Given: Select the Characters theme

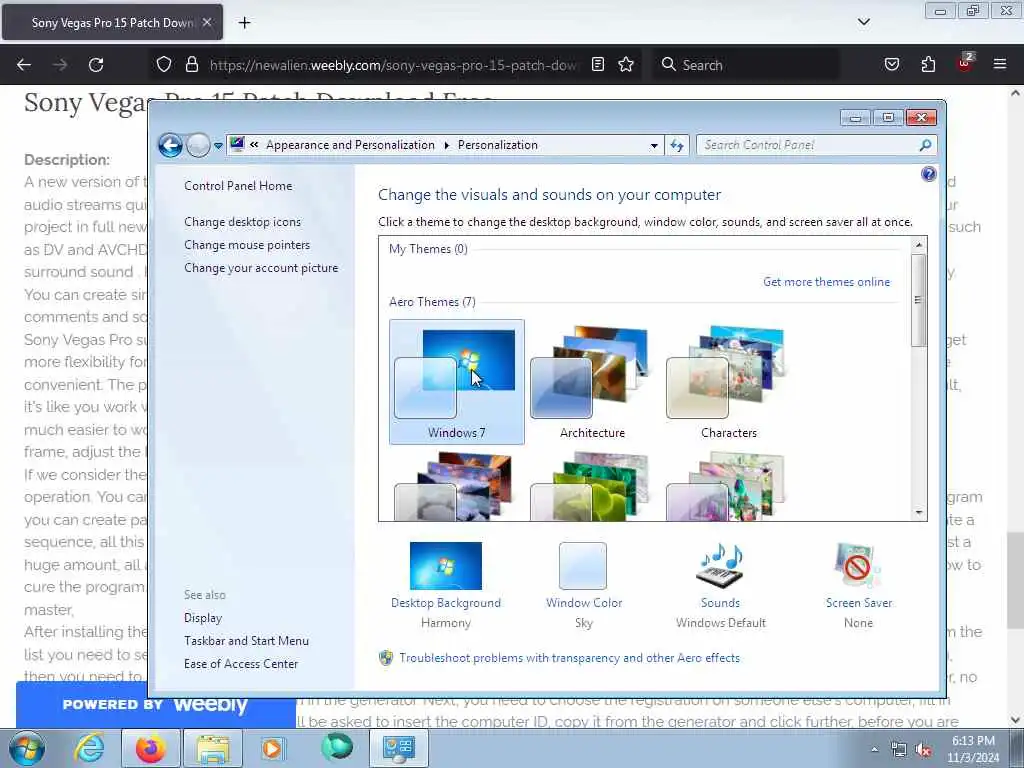Looking at the screenshot, I should click(728, 382).
